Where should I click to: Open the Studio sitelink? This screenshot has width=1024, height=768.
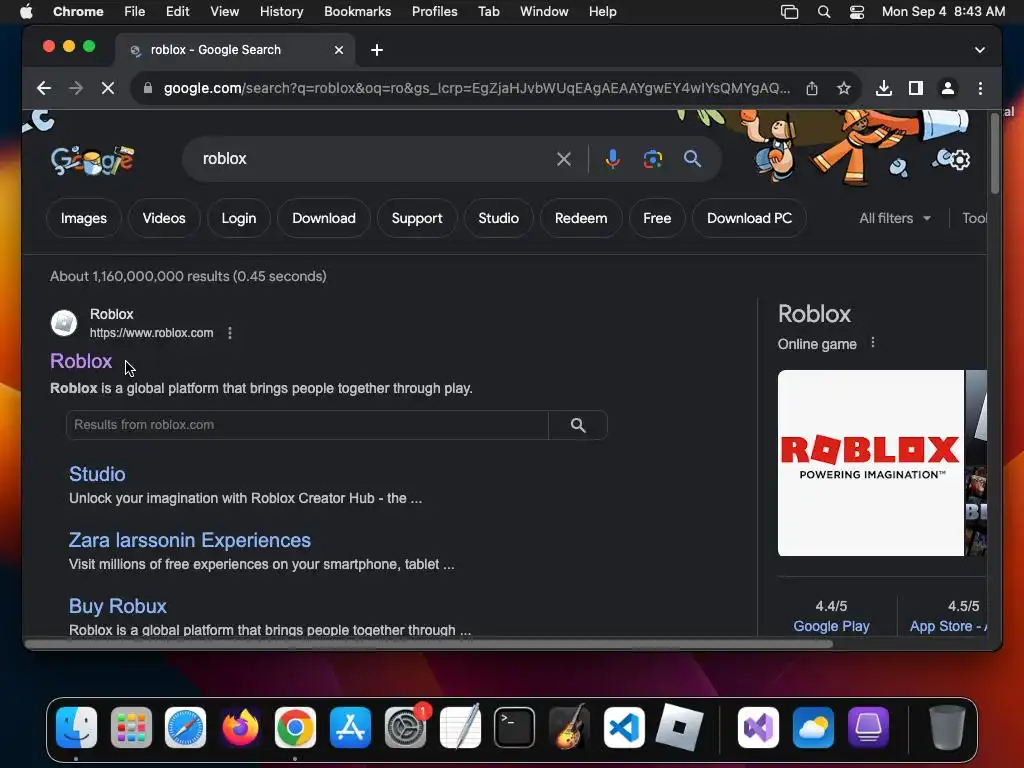coord(97,474)
